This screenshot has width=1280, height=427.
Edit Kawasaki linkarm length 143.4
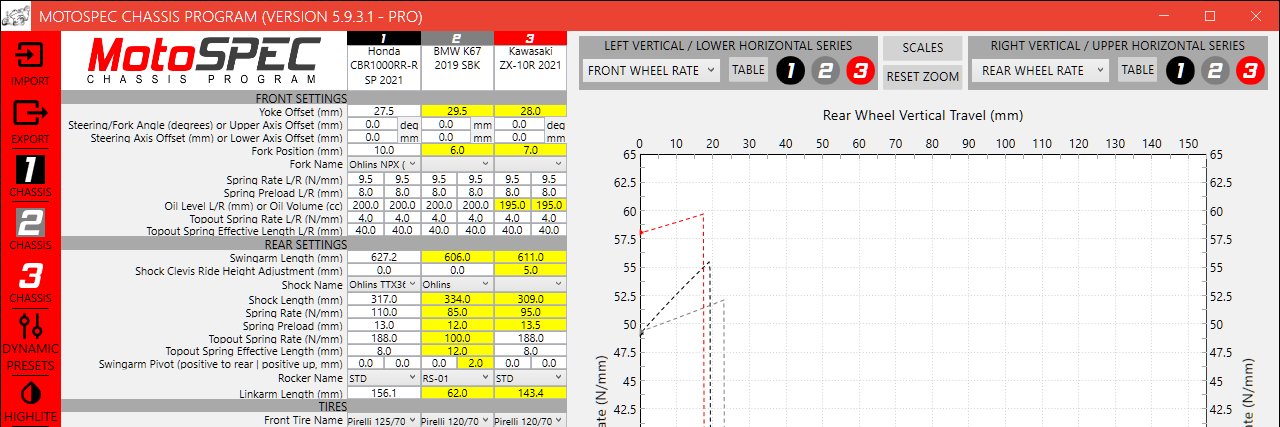point(530,394)
